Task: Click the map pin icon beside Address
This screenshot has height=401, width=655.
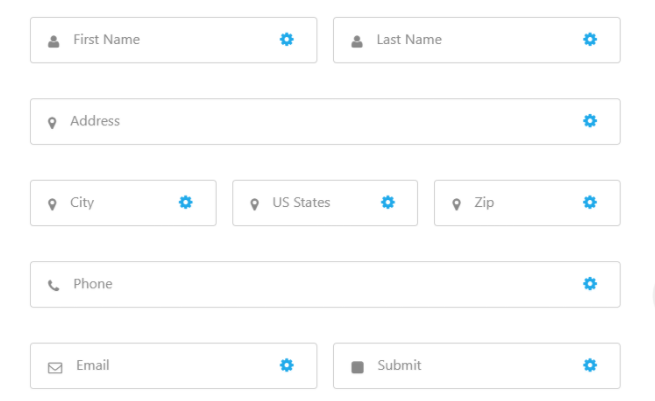Action: click(53, 122)
